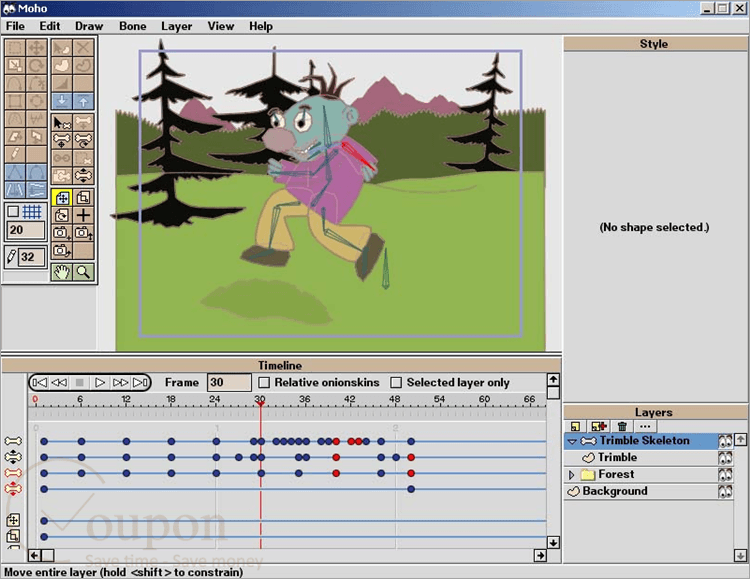
Task: Select the Select Bone tool
Action: tap(62, 122)
